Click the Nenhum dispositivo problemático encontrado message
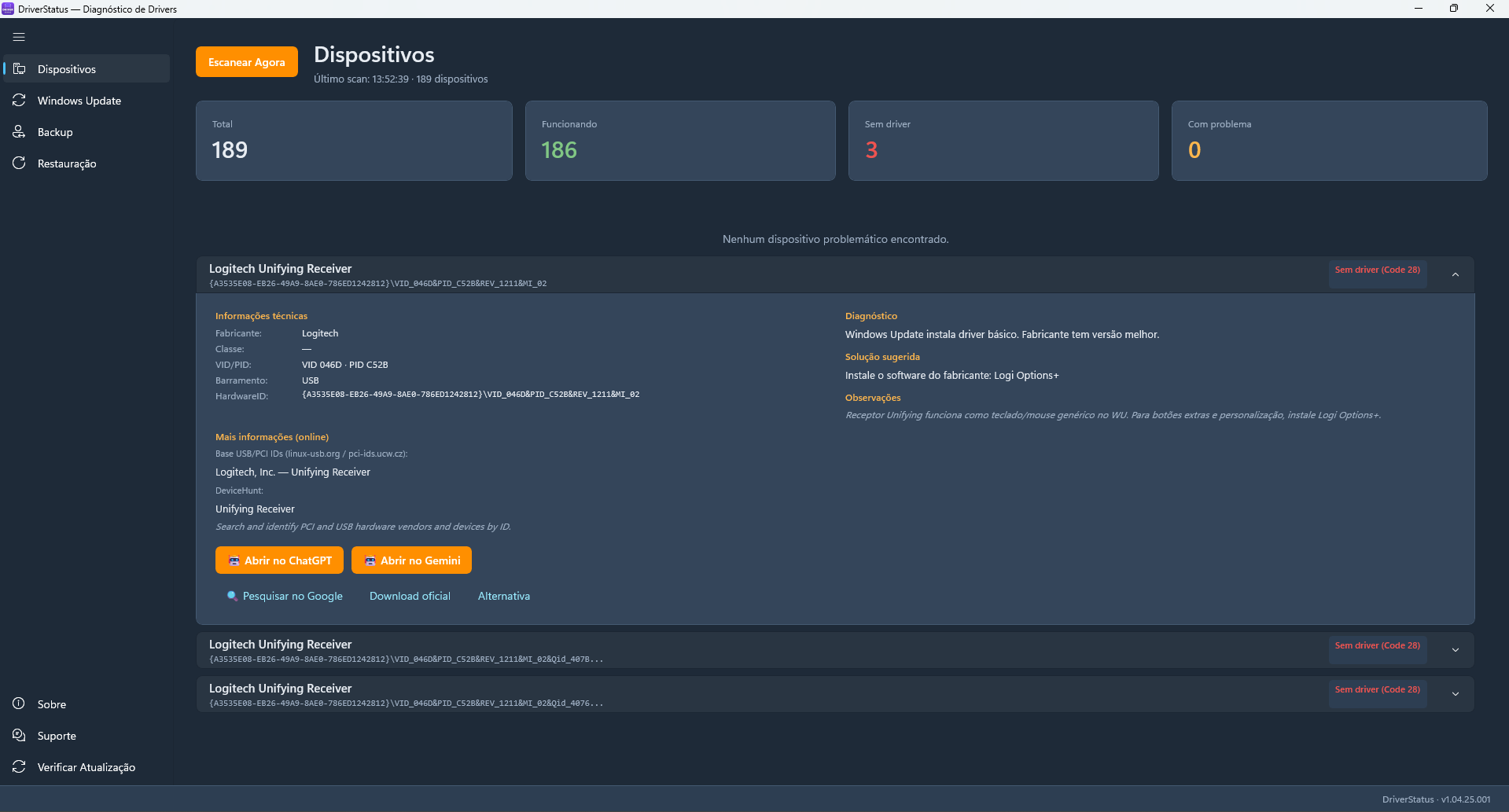This screenshot has width=1509, height=812. click(x=835, y=239)
